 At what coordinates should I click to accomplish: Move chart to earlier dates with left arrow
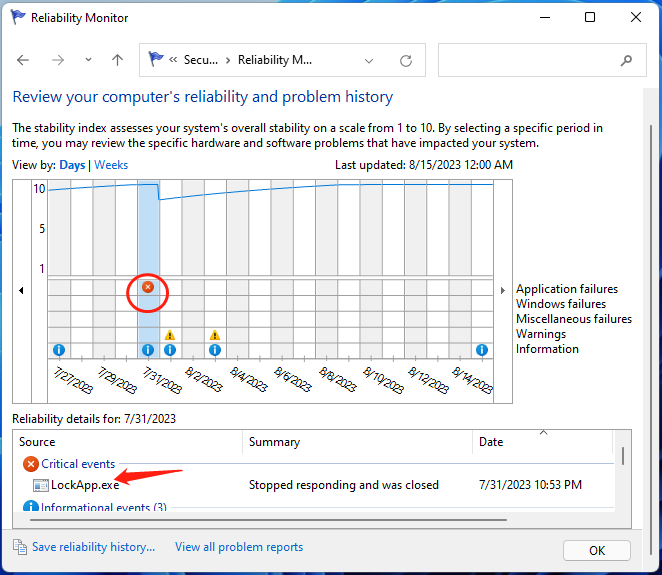(x=21, y=290)
